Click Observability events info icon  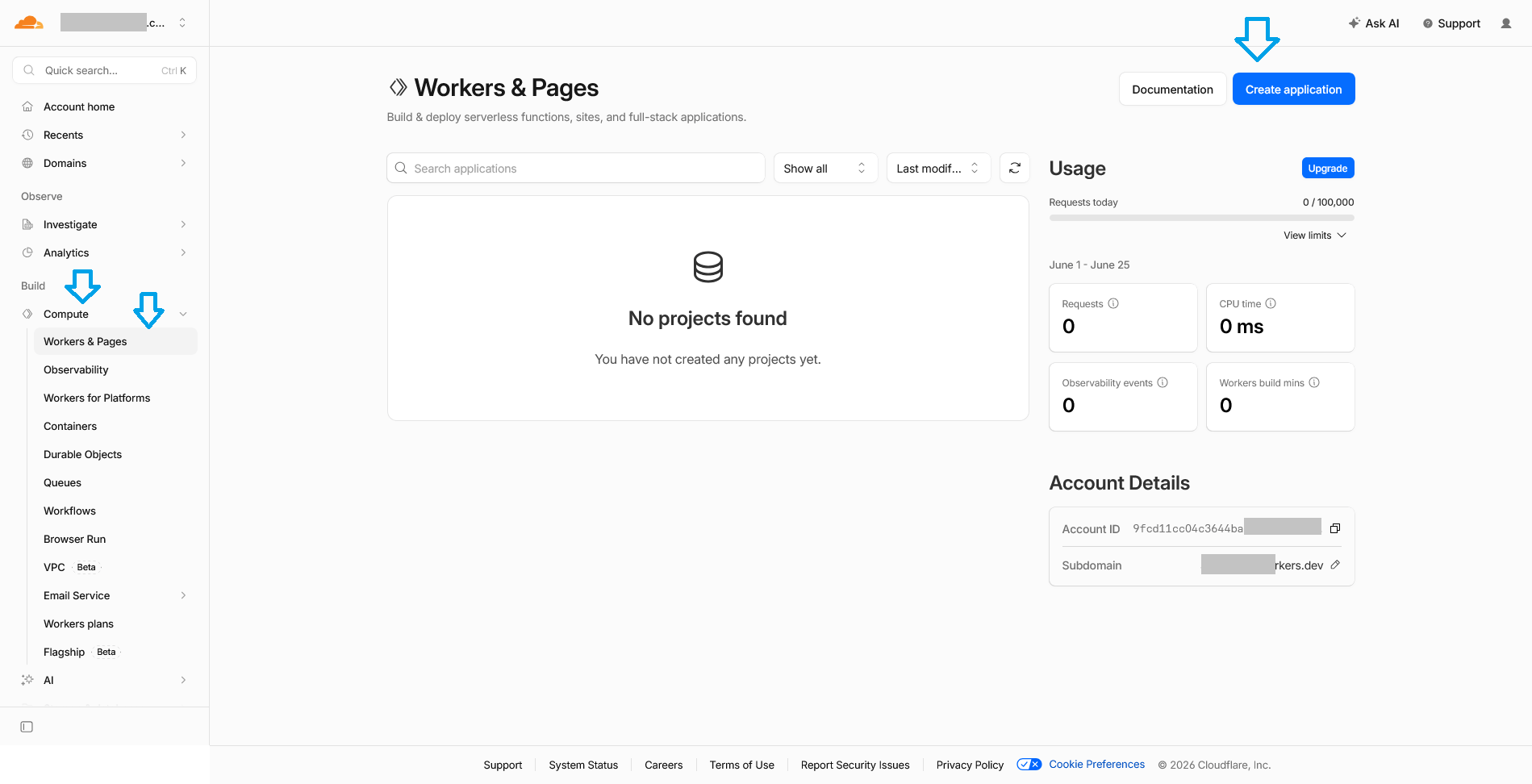pyautogui.click(x=1163, y=382)
